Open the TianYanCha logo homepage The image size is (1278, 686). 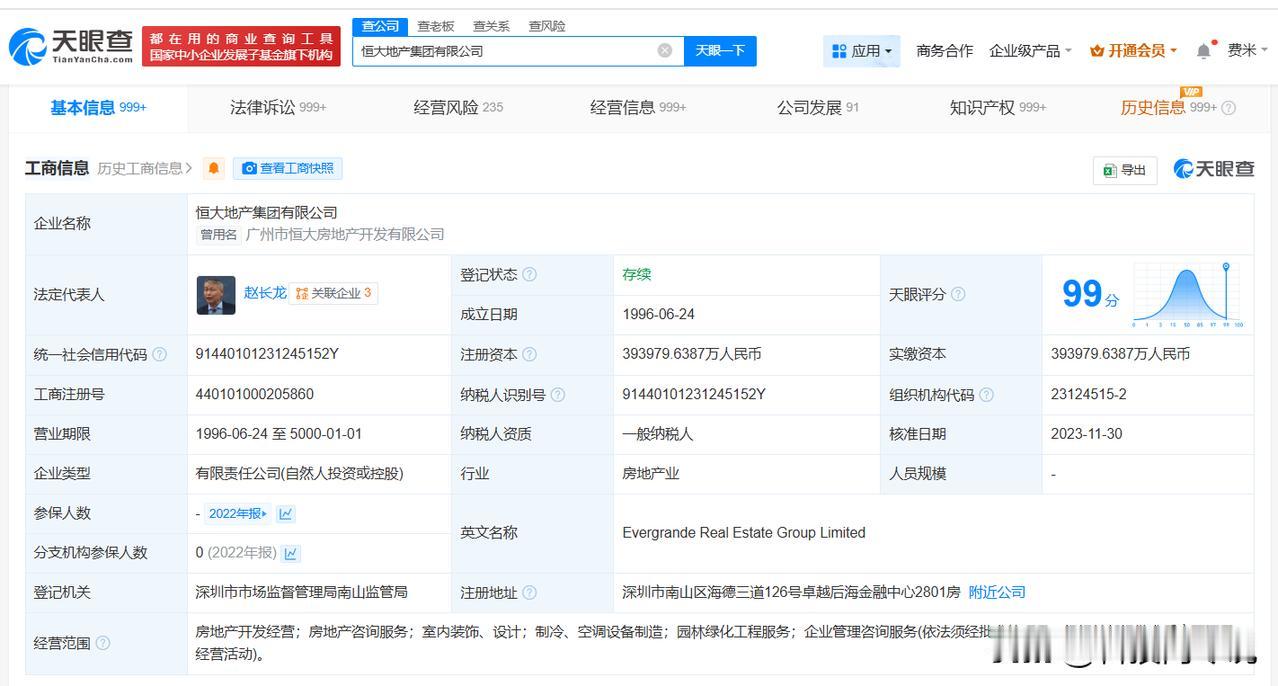point(71,46)
